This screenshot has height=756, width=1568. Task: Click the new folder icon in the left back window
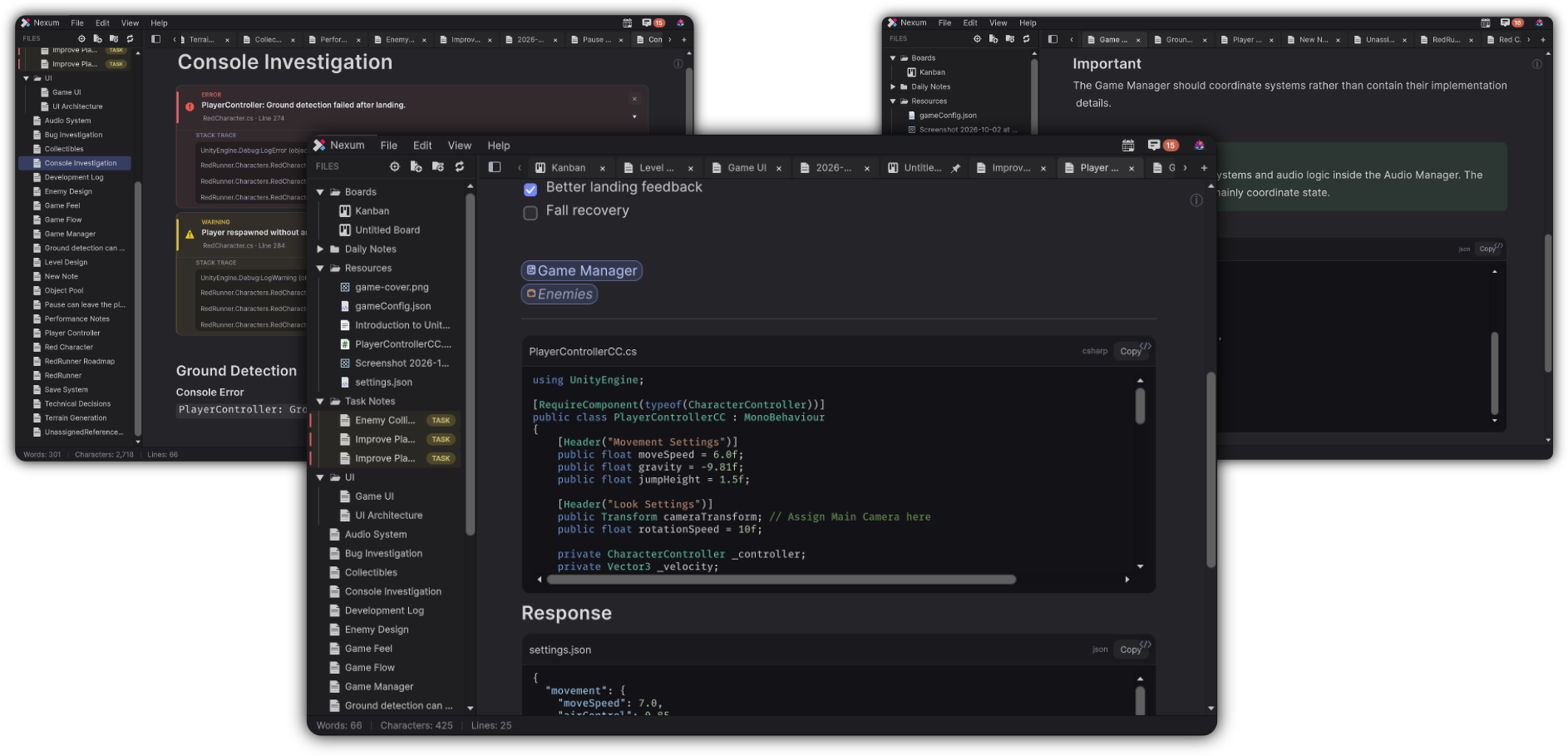114,39
